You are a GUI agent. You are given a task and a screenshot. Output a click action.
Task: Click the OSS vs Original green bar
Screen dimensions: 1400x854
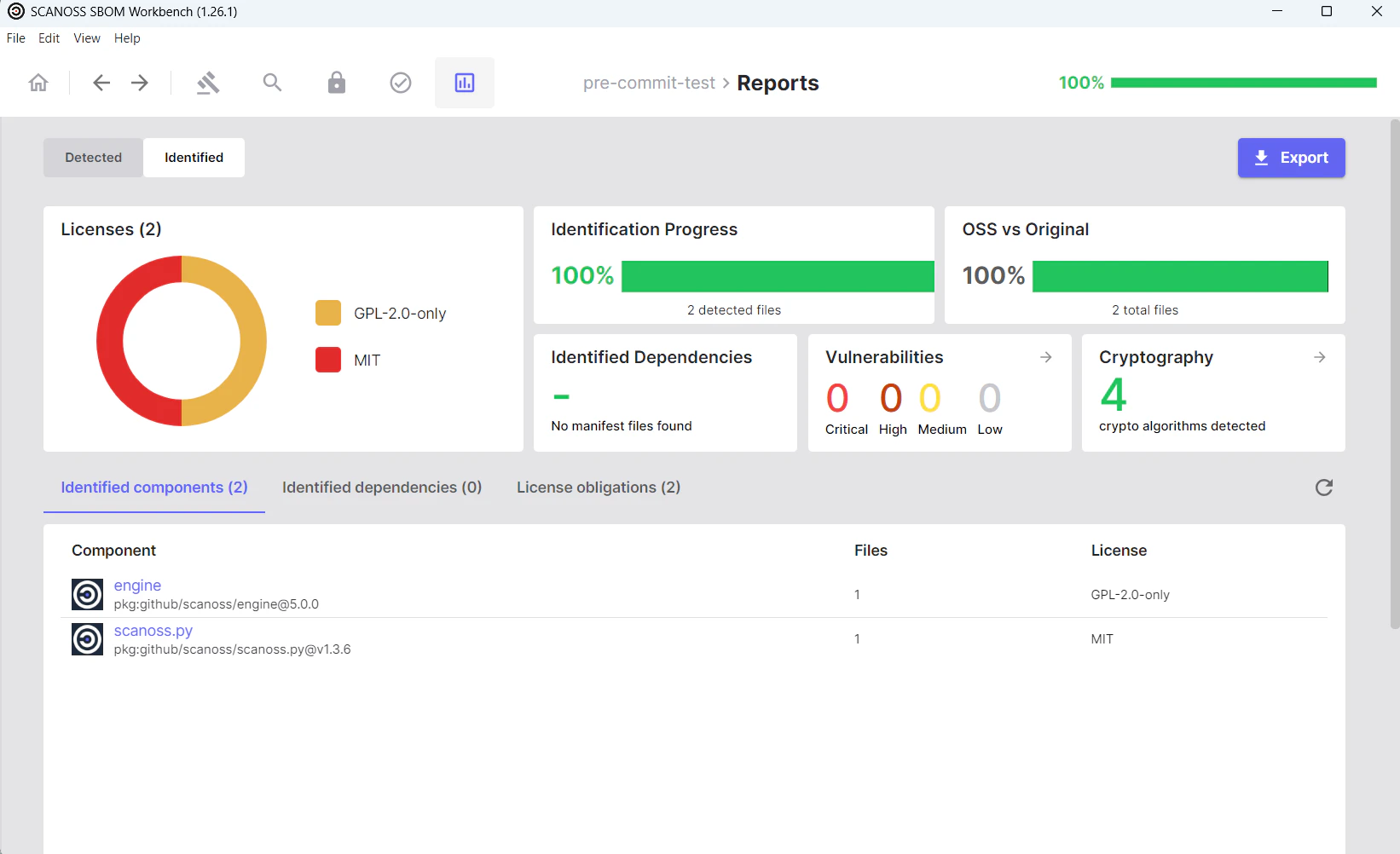coord(1180,276)
